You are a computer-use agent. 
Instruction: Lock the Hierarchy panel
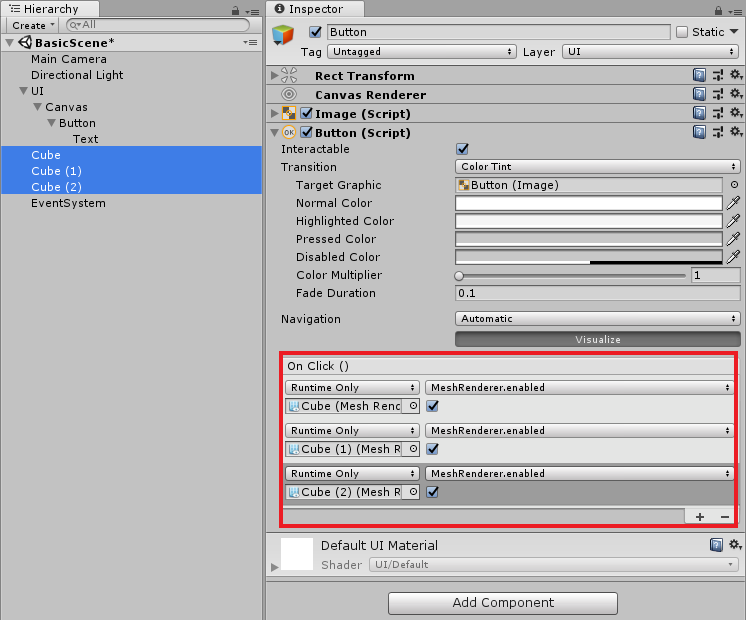tap(235, 10)
